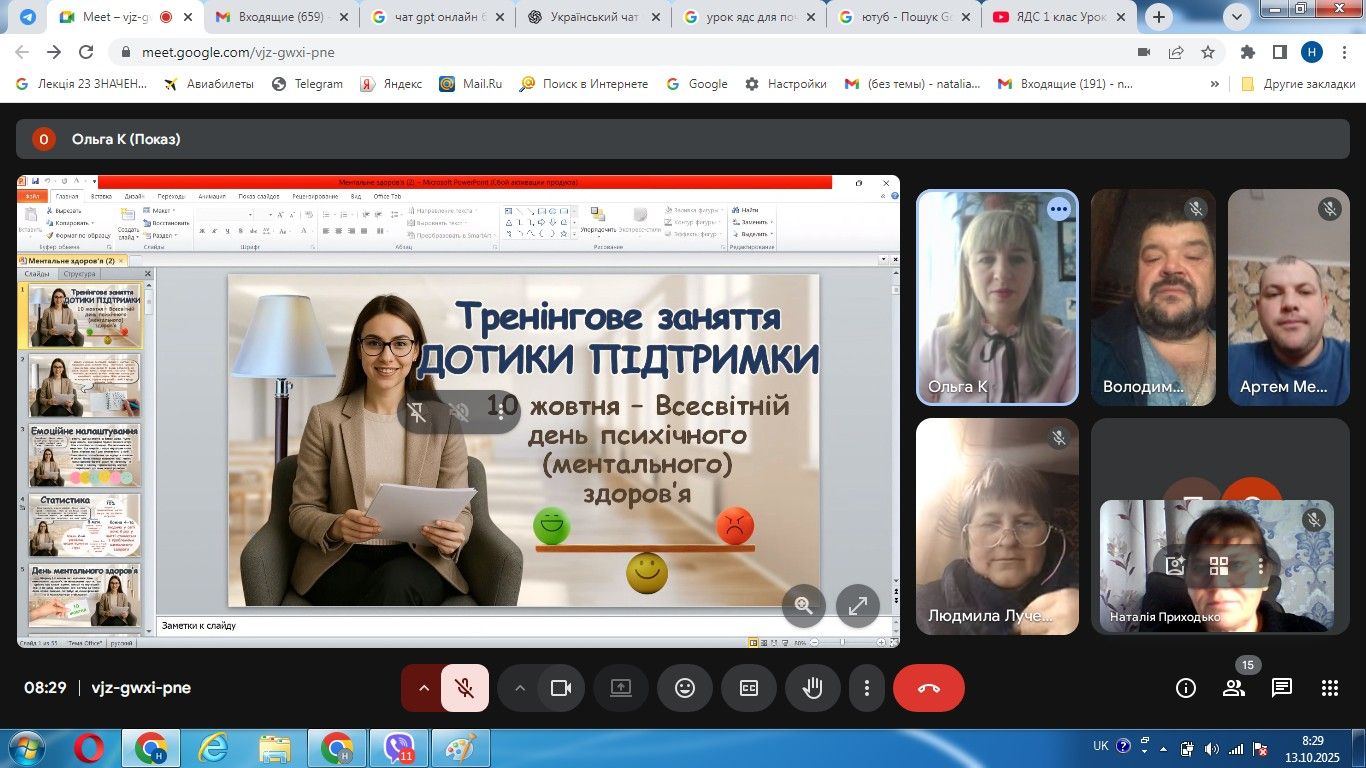Open the activities grid icon

pyautogui.click(x=1329, y=688)
